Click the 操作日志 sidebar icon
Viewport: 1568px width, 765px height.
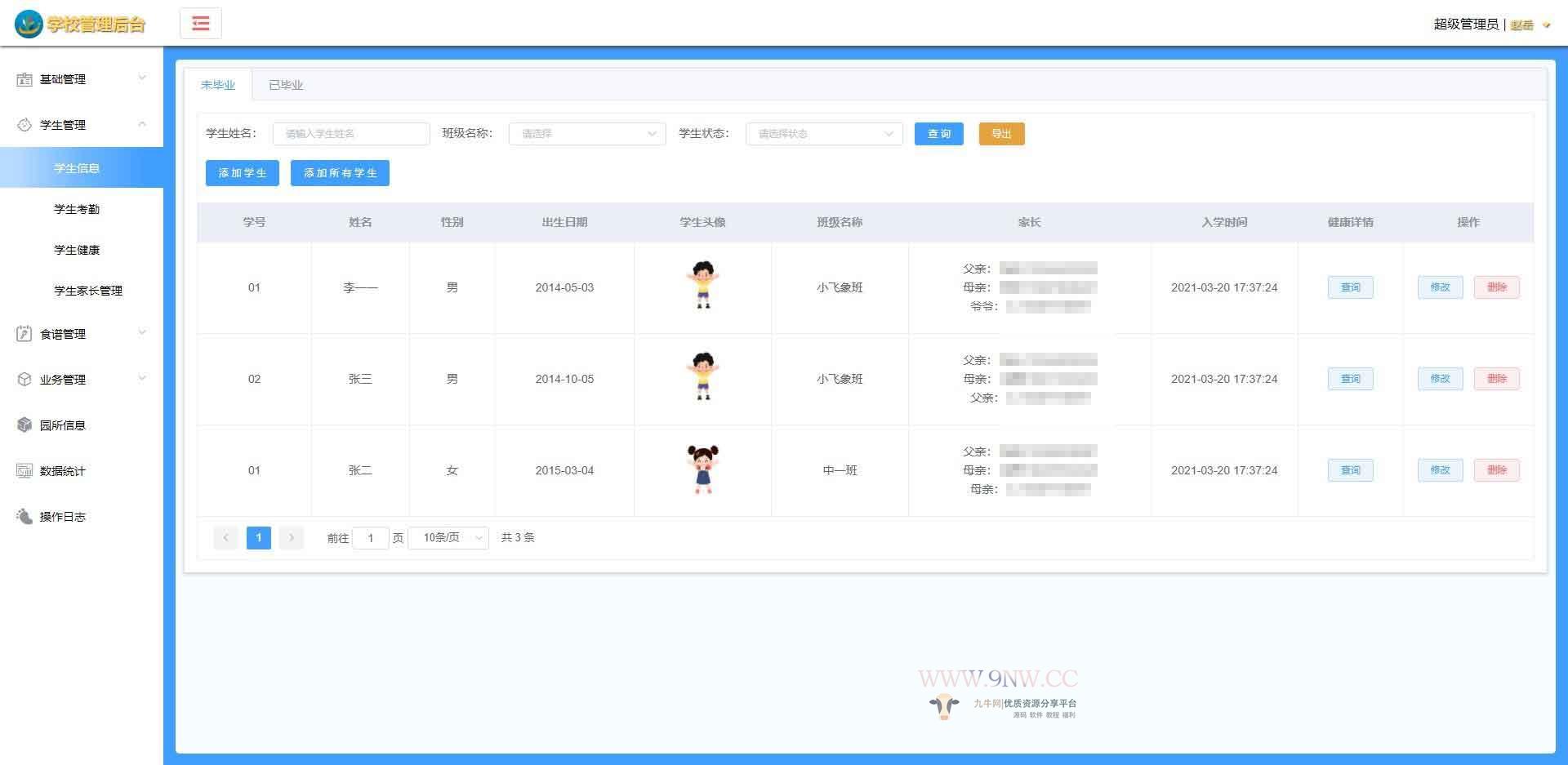24,517
